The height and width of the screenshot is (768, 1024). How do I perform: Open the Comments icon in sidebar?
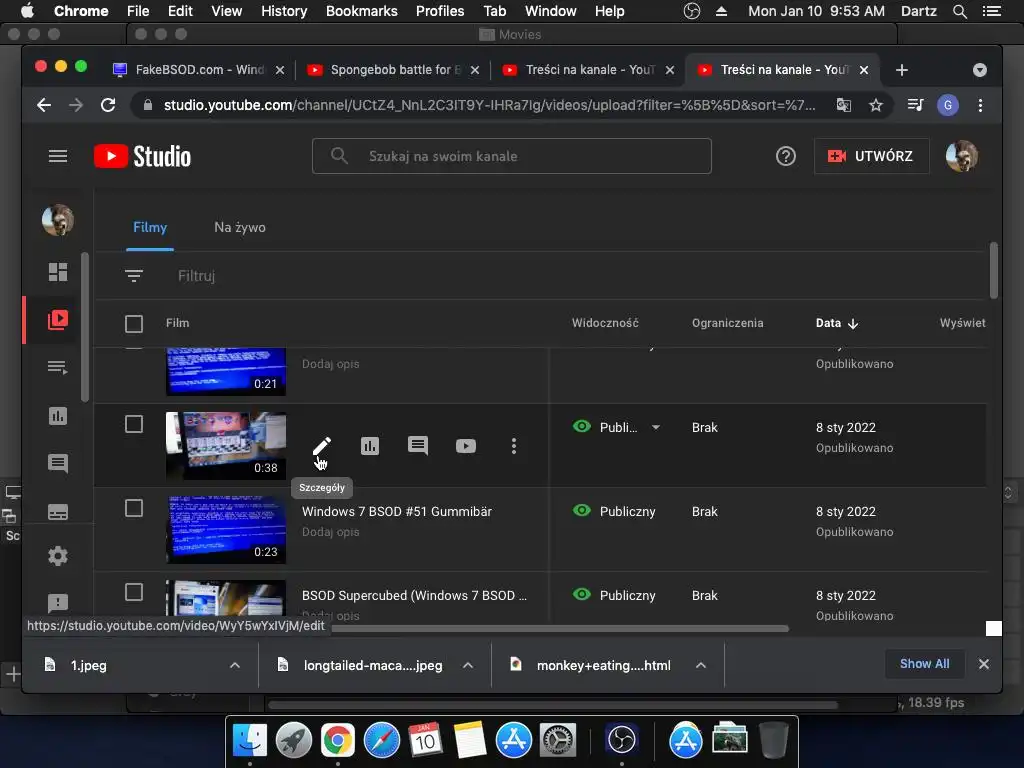coord(57,464)
